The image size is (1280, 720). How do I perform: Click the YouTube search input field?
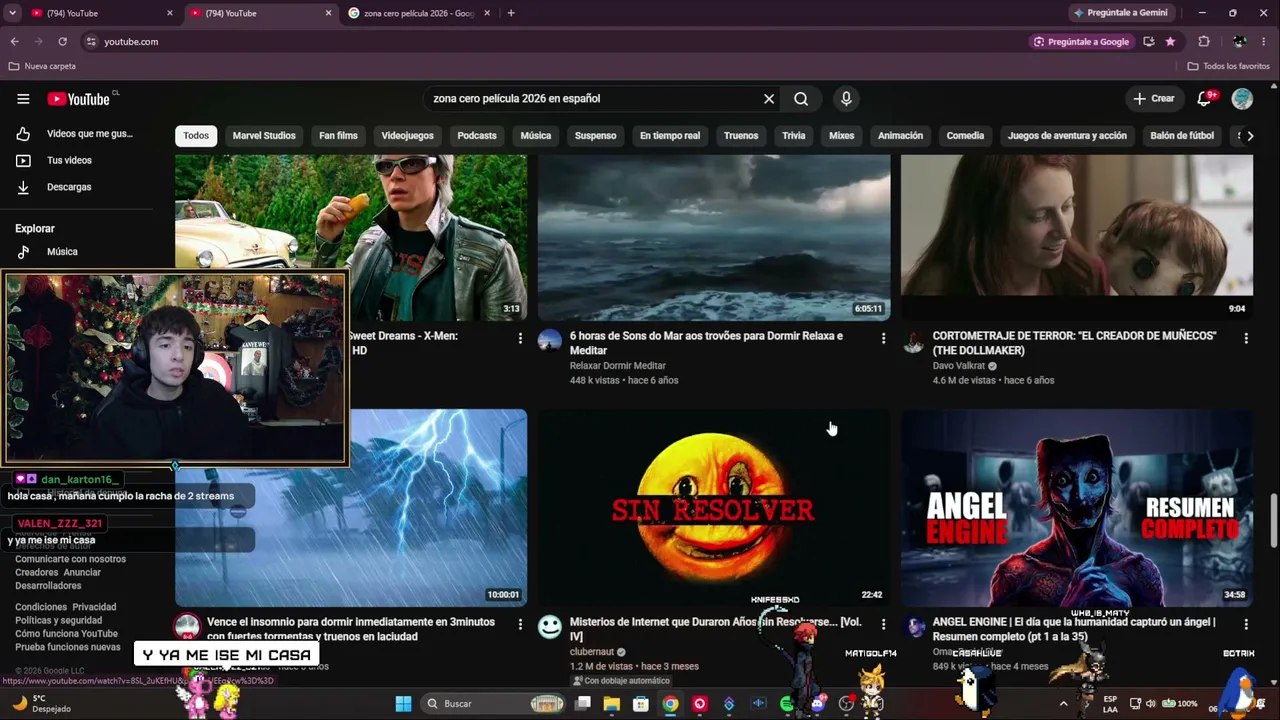click(x=594, y=99)
